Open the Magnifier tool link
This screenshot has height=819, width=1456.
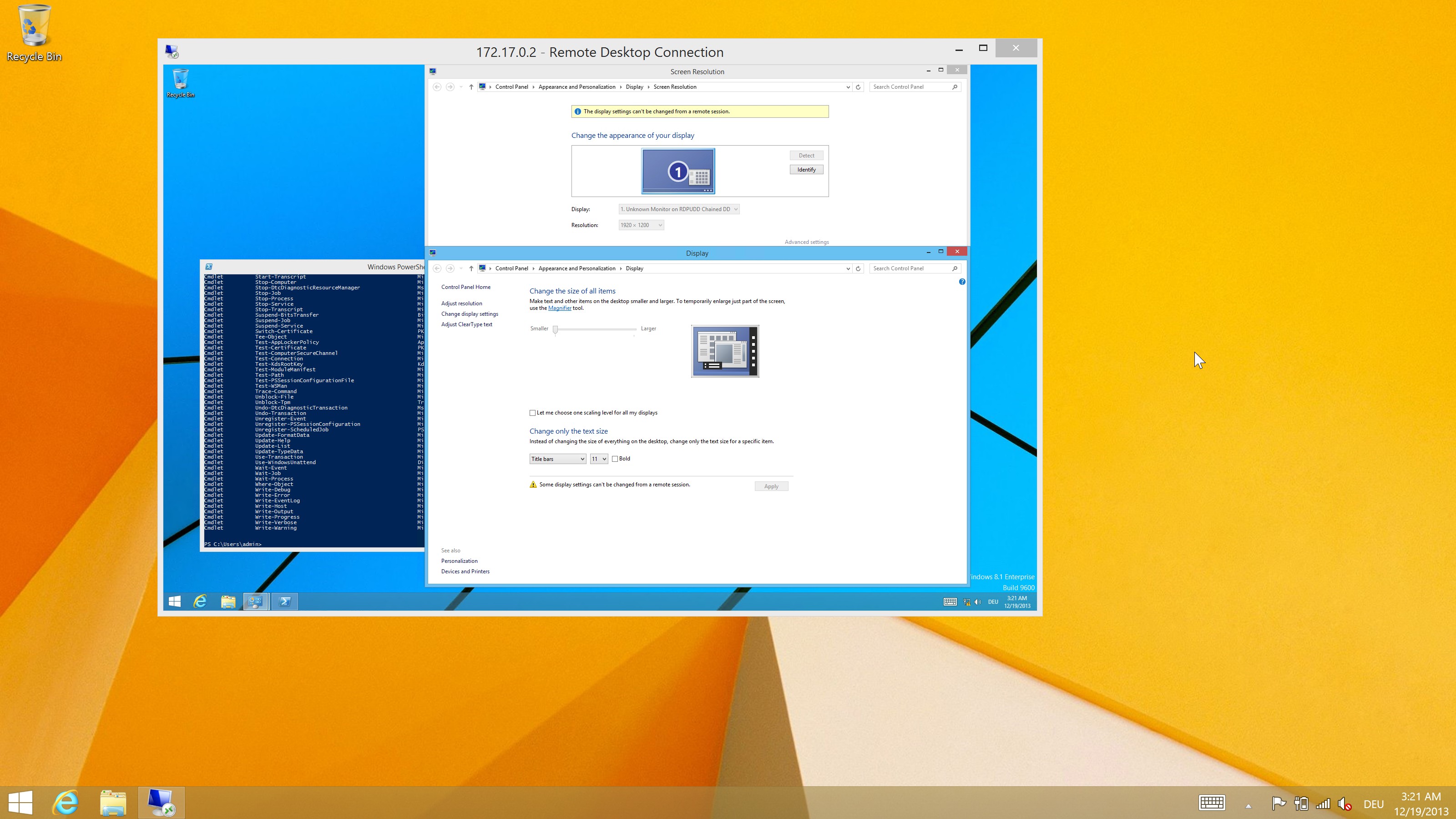tap(560, 308)
